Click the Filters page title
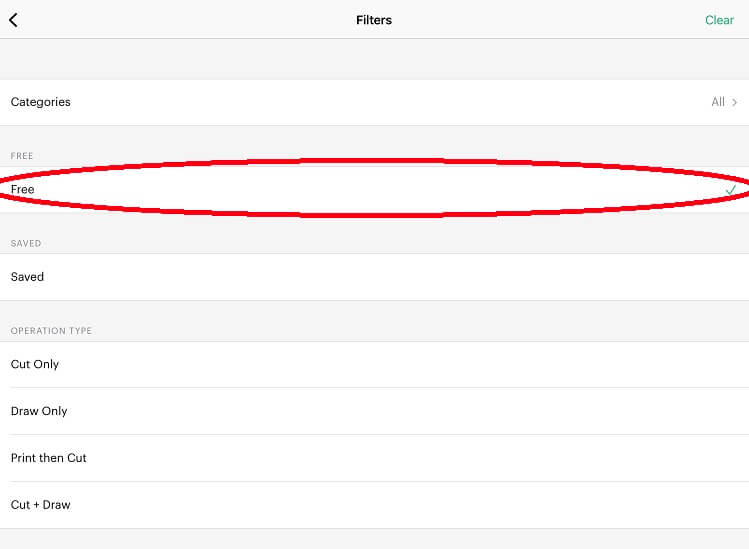Viewport: 749px width, 549px height. point(374,20)
